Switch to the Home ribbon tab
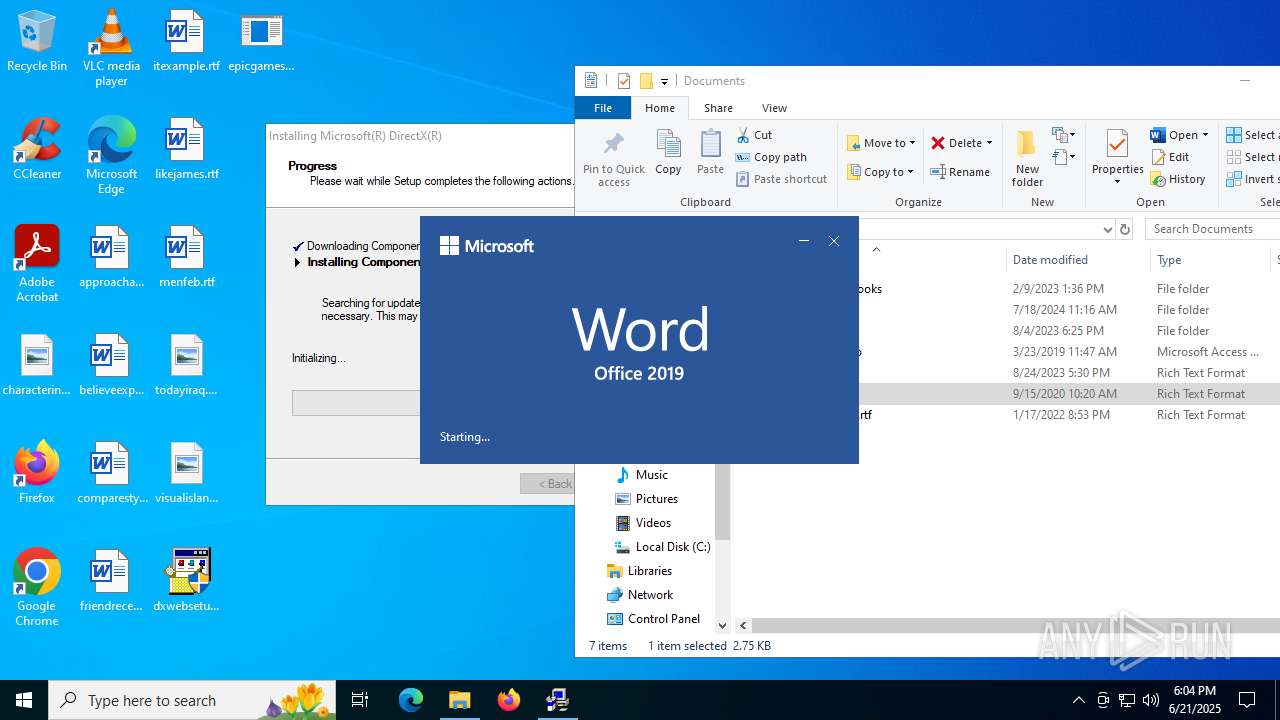The height and width of the screenshot is (720, 1280). coord(660,108)
